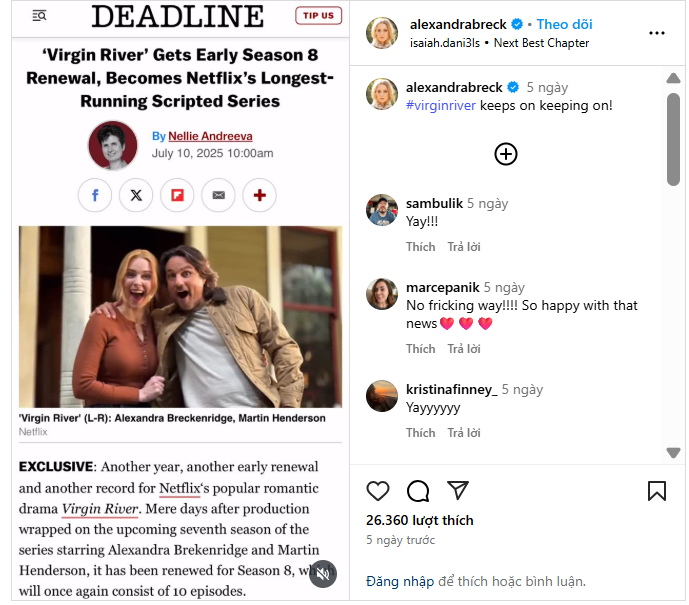Like the post with the heart icon
Viewport: 689px width, 605px height.
click(x=378, y=491)
